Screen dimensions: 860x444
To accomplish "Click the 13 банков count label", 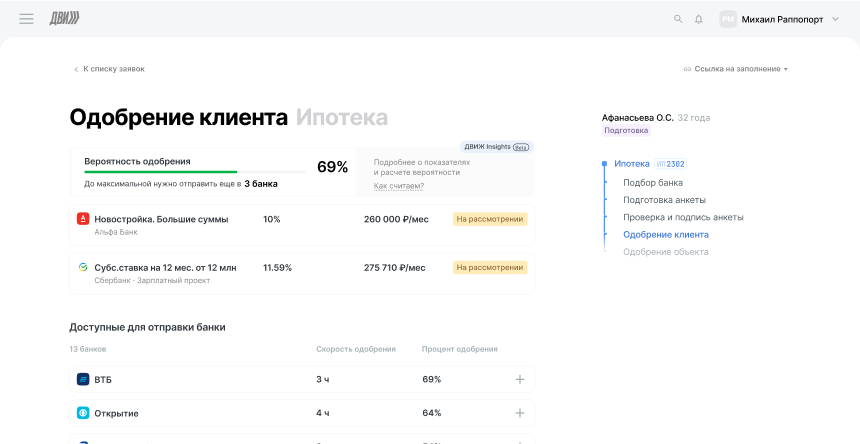I will coord(88,349).
